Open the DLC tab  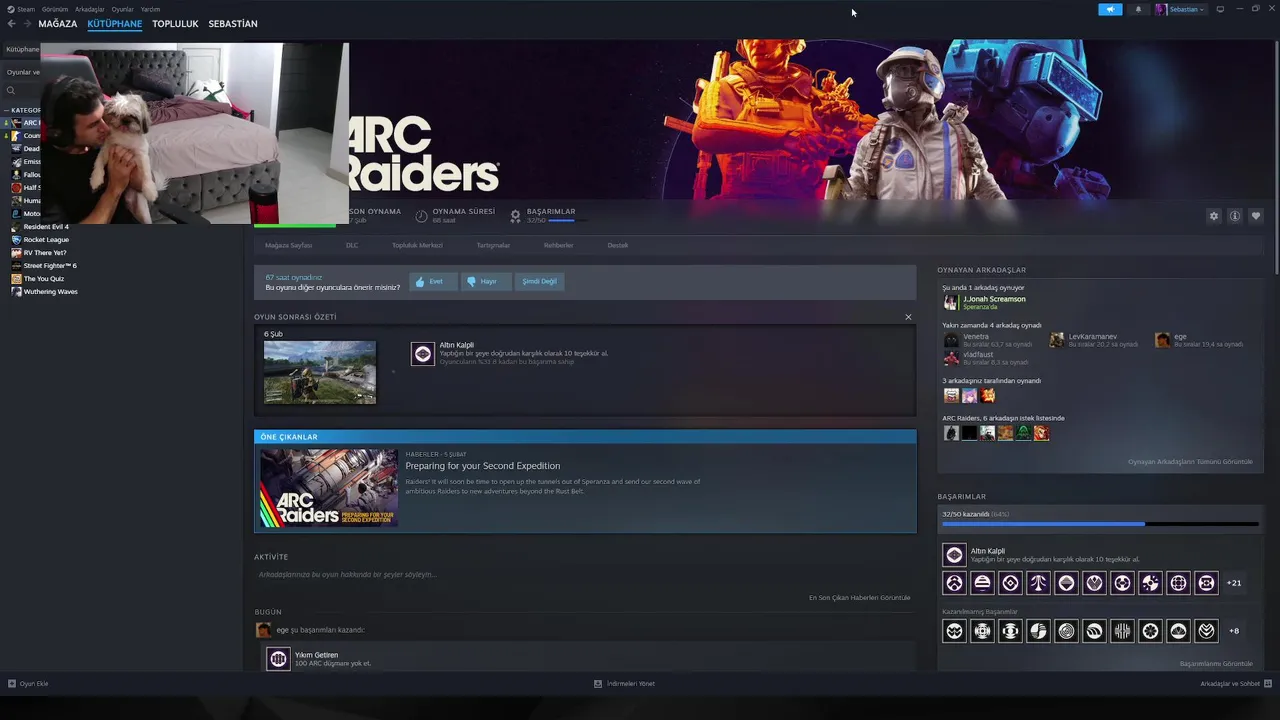pyautogui.click(x=352, y=245)
